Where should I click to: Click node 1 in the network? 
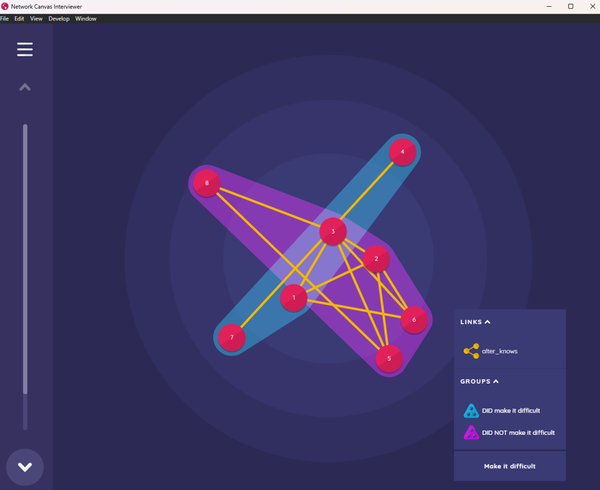click(294, 297)
